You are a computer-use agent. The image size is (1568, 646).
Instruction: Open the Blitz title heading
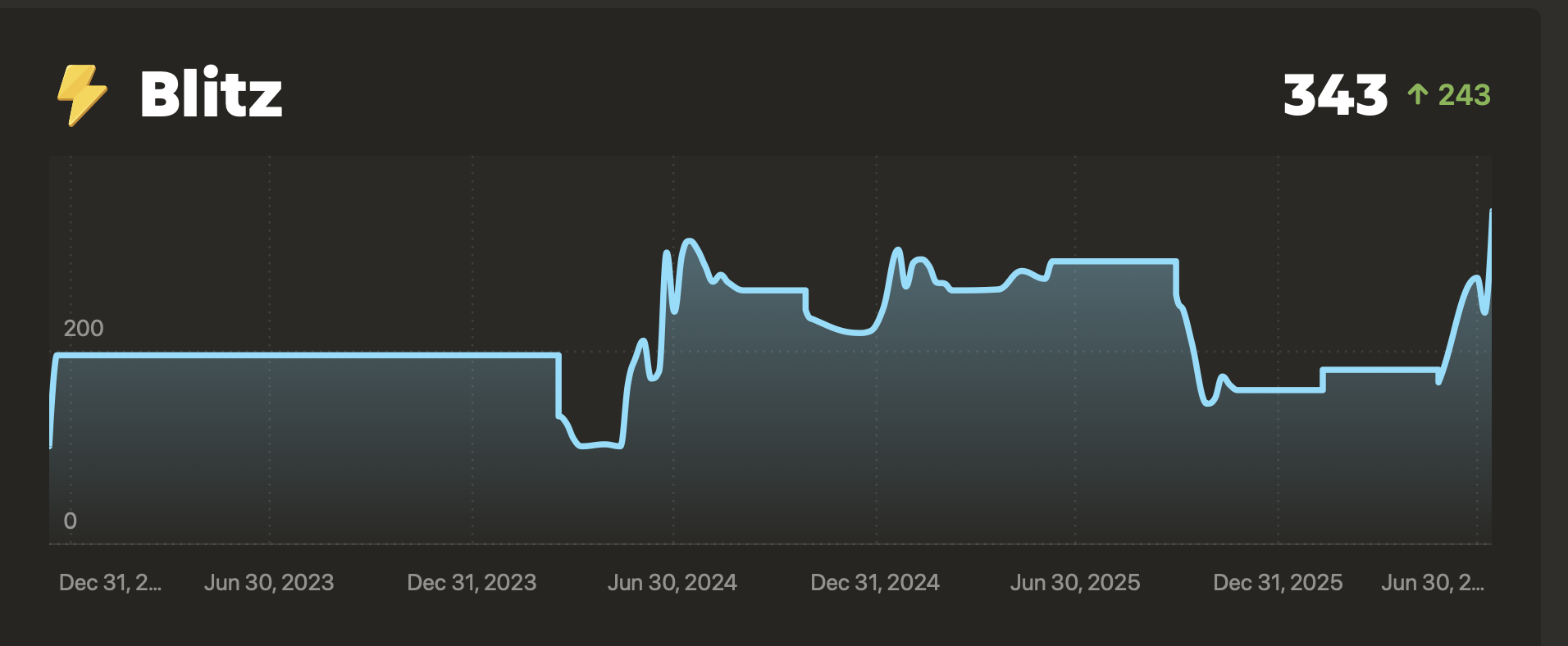click(211, 93)
